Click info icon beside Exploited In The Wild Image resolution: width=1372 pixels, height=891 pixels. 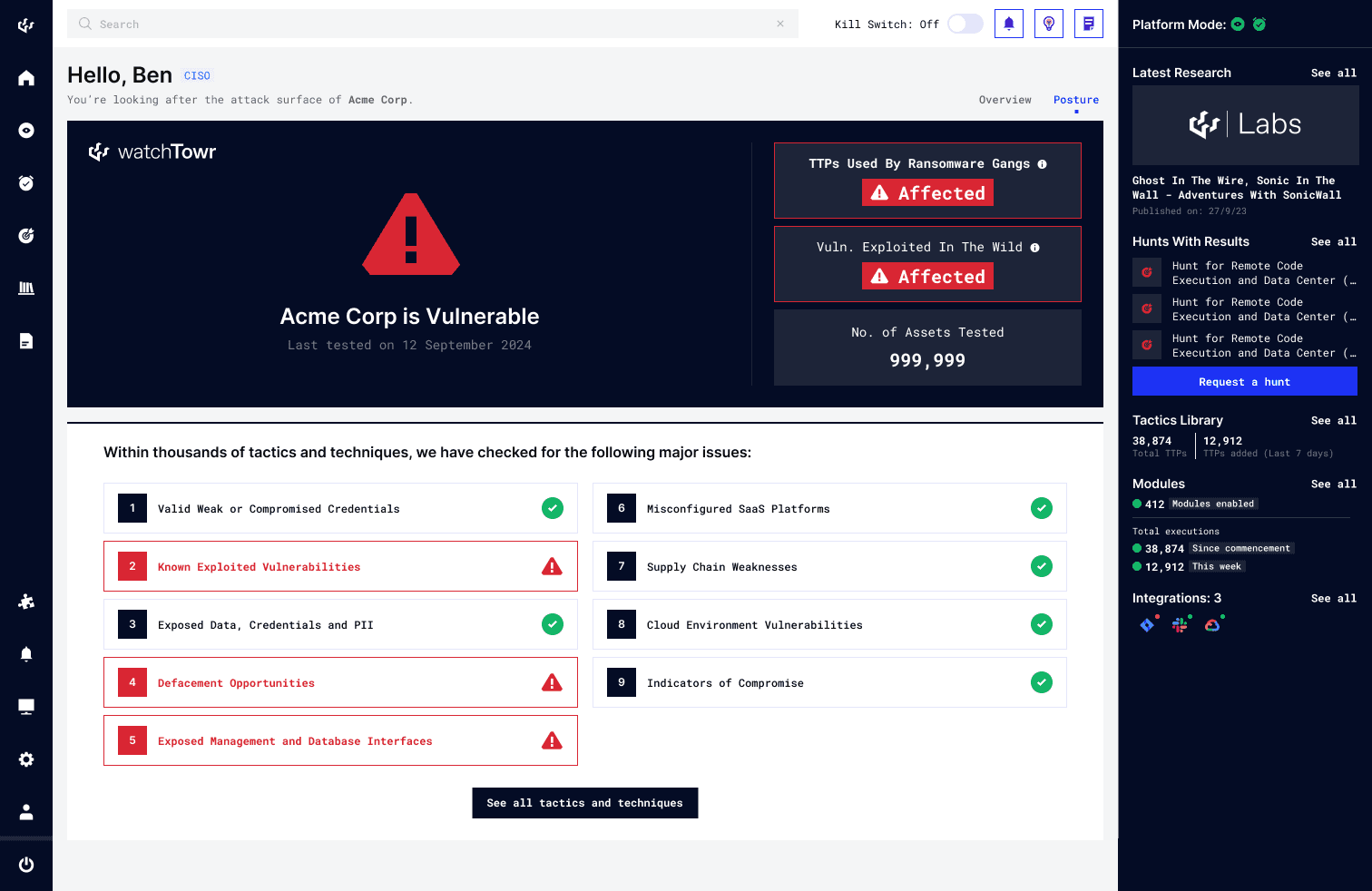click(1035, 248)
